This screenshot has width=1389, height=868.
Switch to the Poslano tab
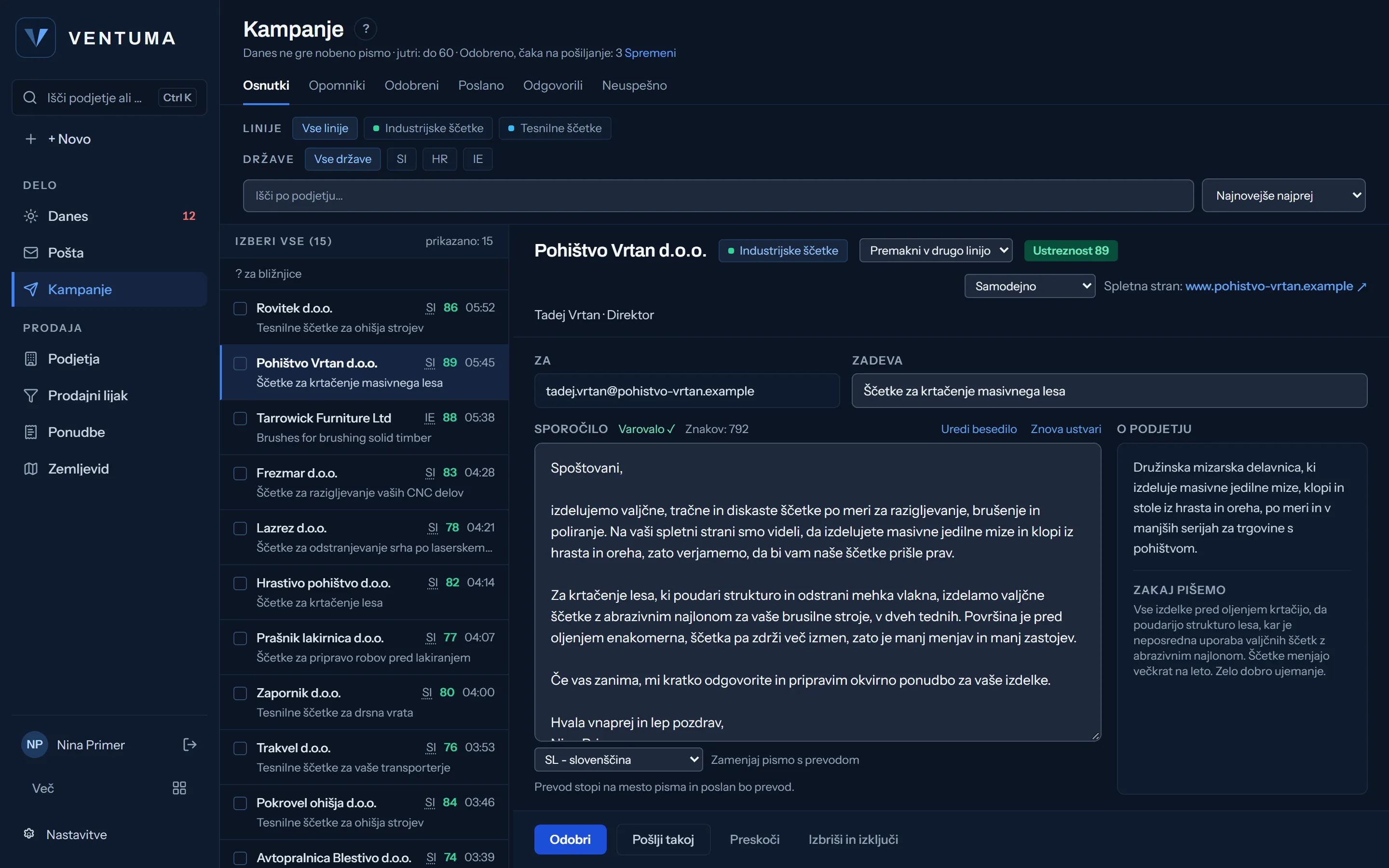[x=481, y=85]
